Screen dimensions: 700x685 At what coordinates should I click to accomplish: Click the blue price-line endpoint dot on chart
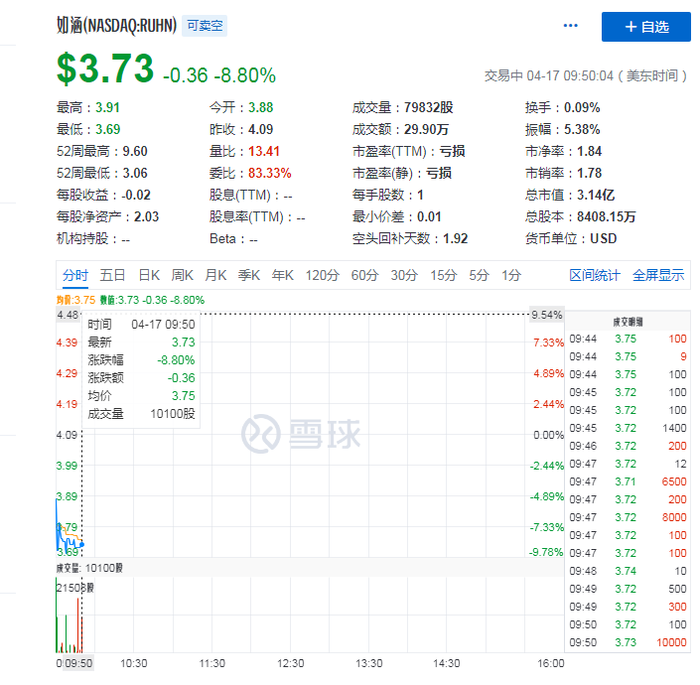click(x=82, y=544)
